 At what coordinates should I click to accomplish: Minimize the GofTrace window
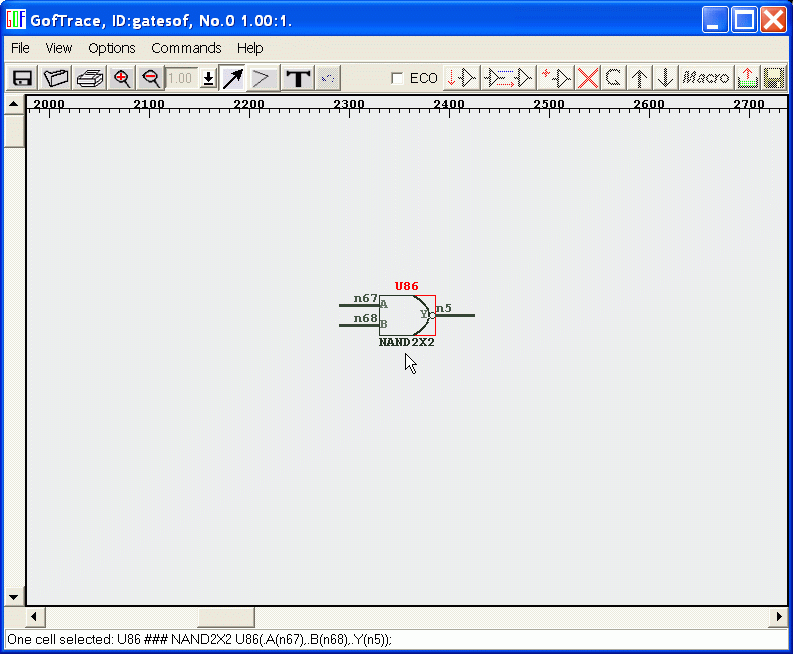715,20
